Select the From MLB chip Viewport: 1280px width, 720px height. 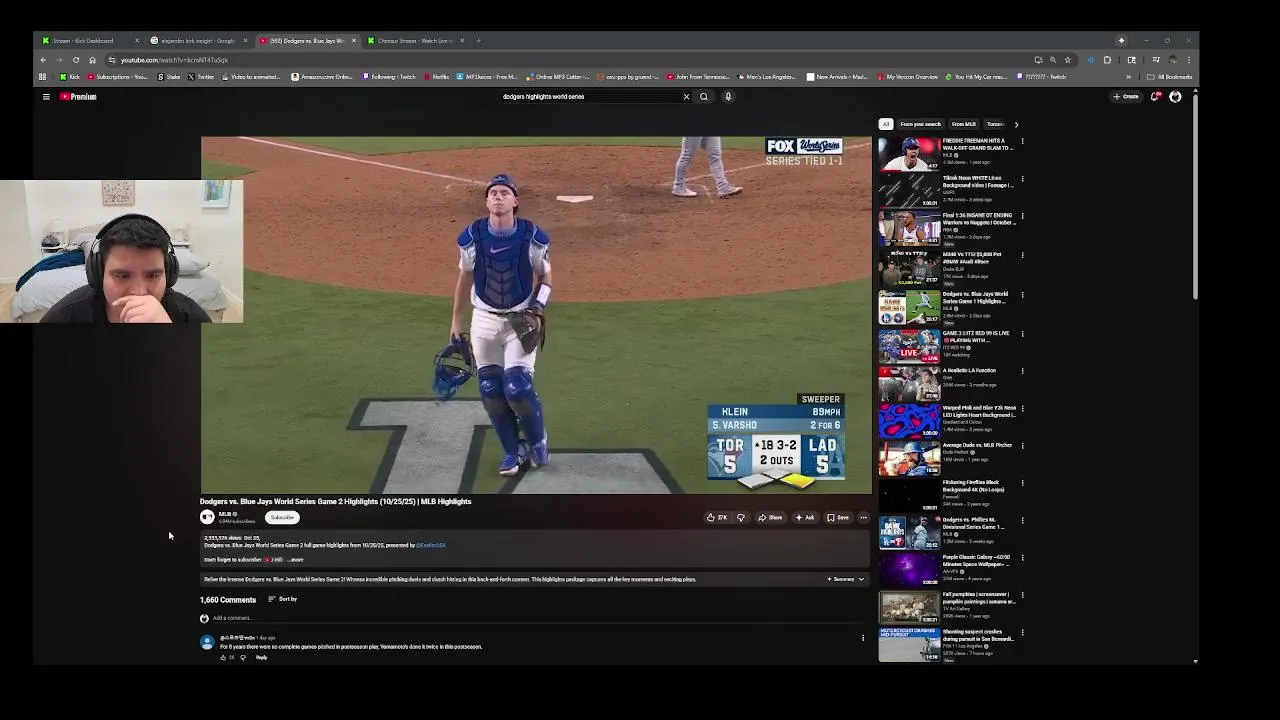point(964,124)
